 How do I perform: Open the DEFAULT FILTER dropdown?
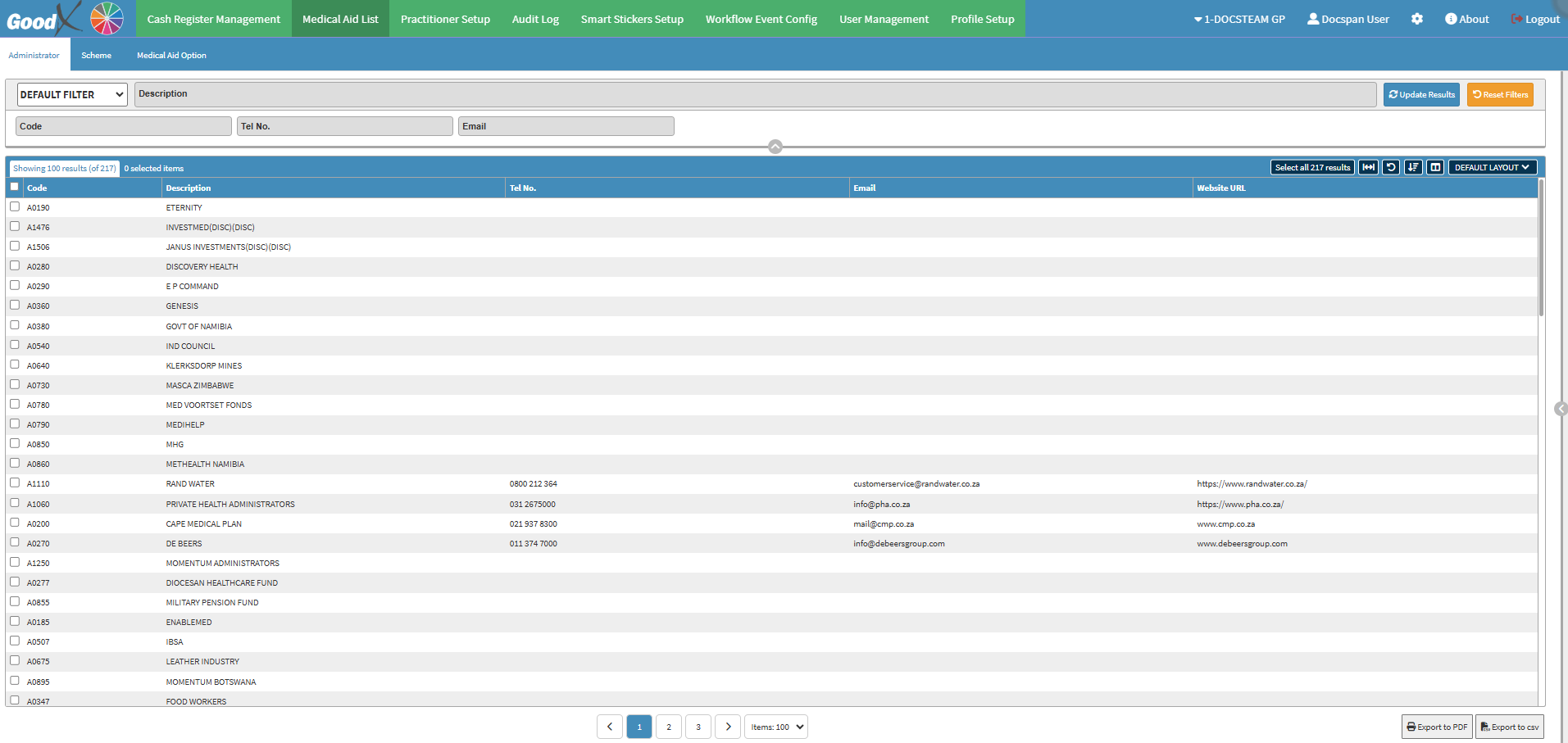[72, 94]
